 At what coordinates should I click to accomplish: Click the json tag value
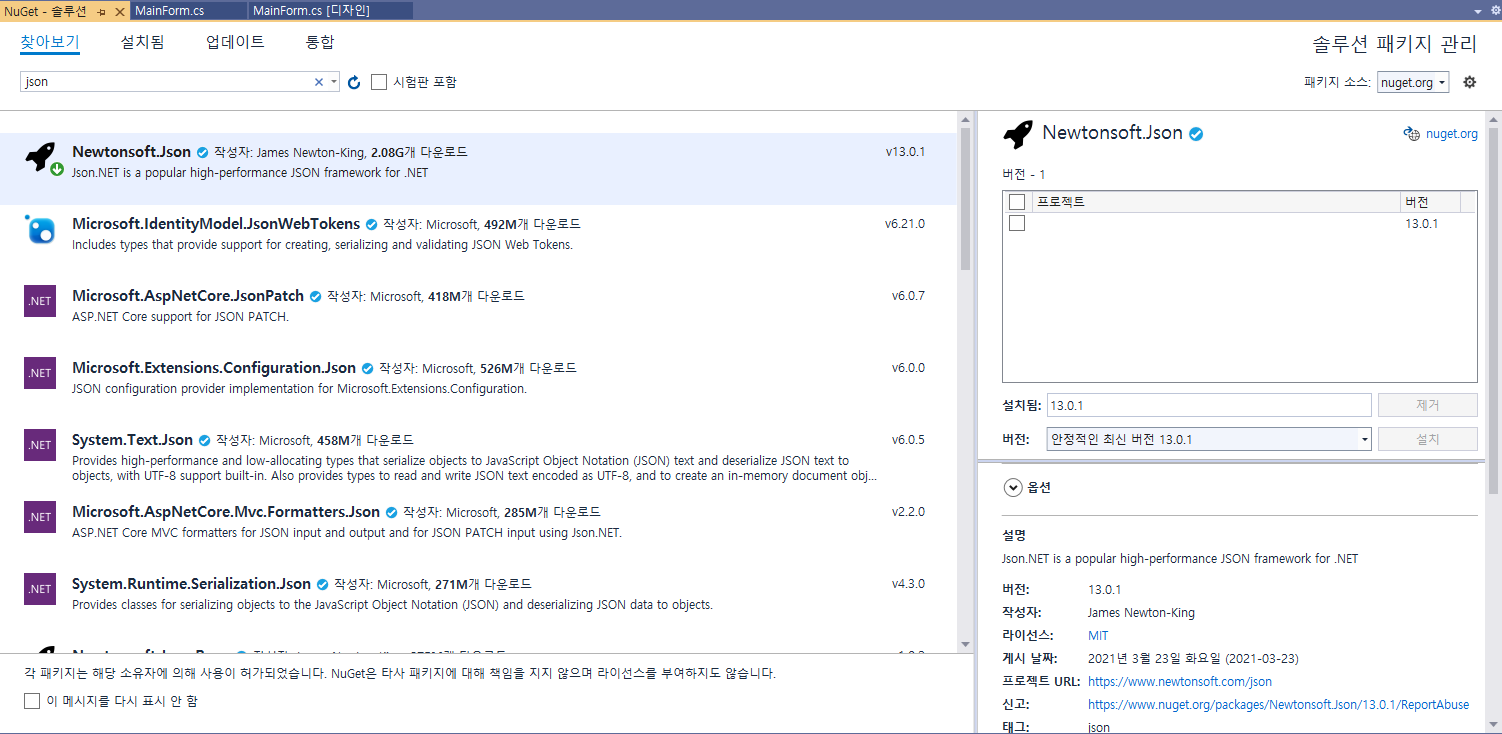(x=1099, y=727)
